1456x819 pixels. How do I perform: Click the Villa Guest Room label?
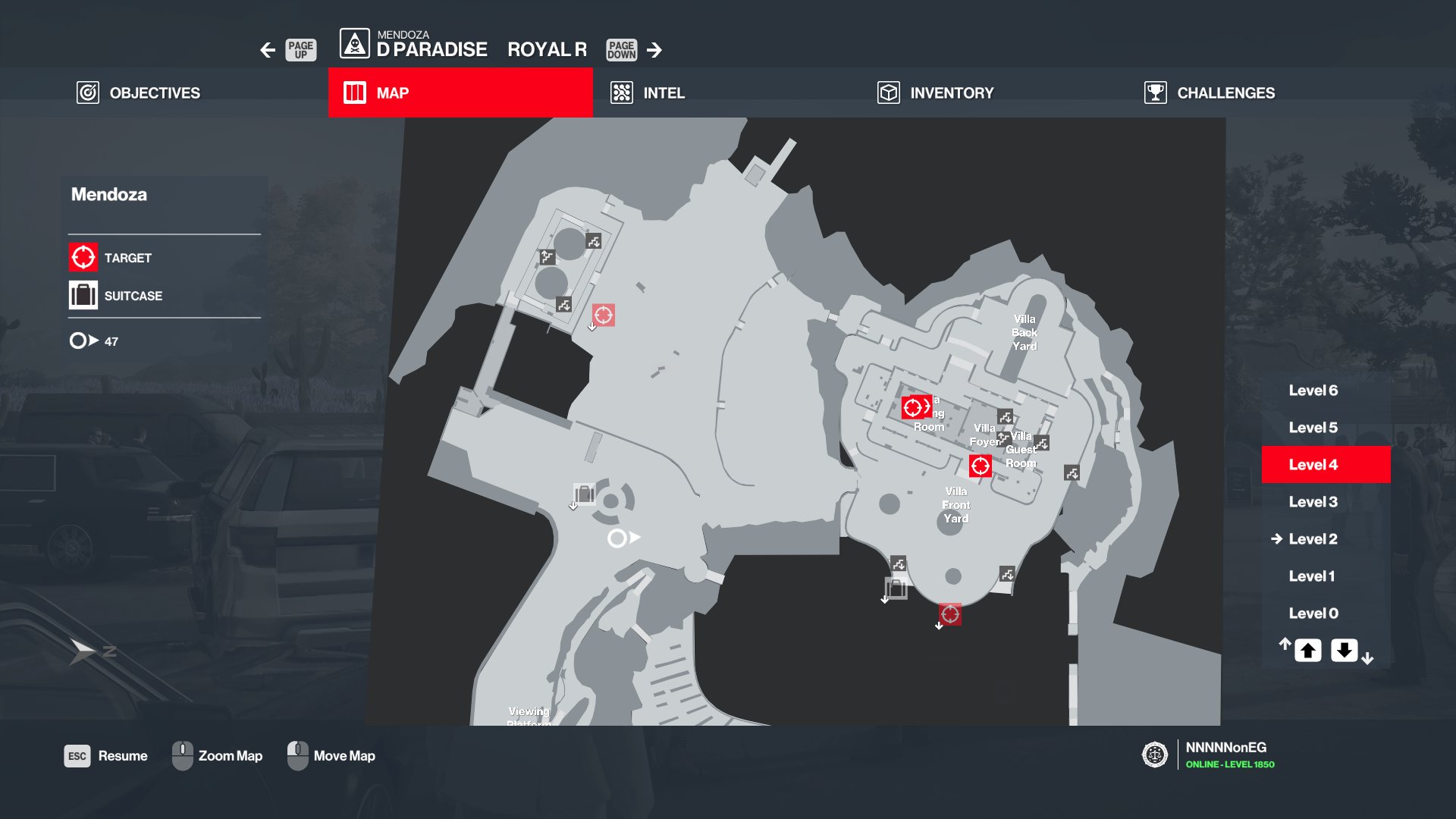coord(1021,450)
